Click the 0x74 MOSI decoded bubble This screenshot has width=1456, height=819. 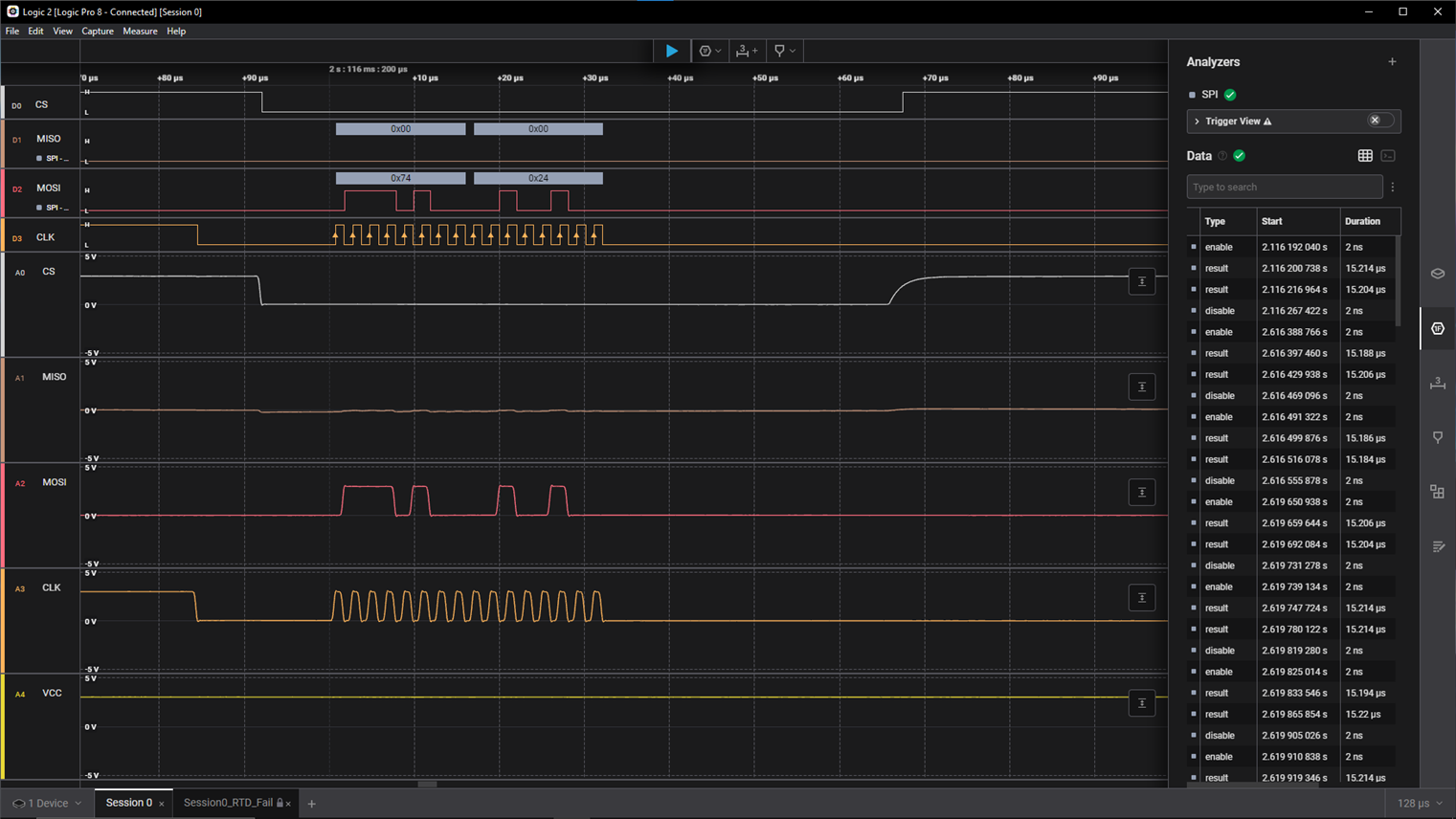click(400, 178)
